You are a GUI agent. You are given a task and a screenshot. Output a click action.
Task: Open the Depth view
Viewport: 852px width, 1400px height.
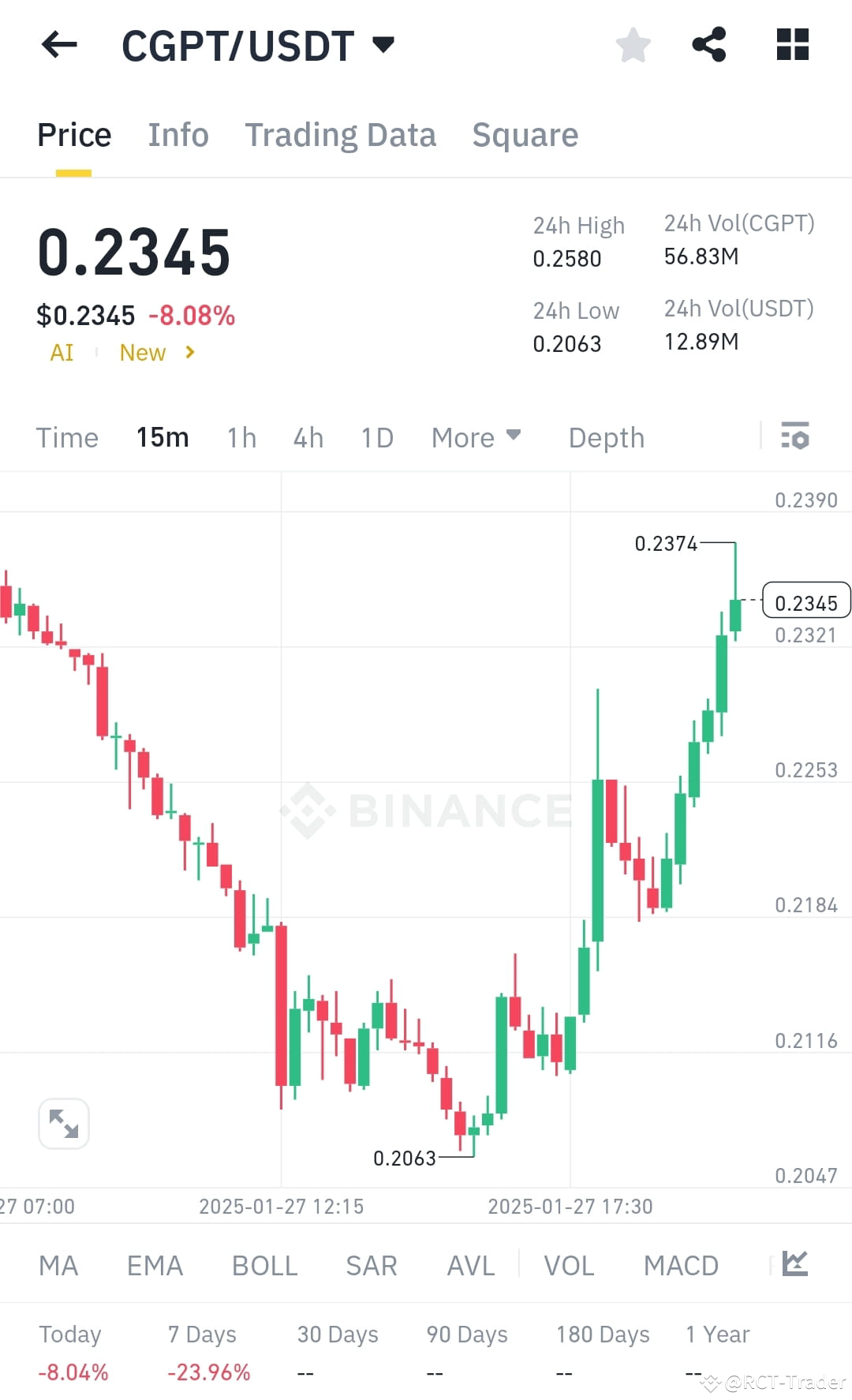pos(606,436)
